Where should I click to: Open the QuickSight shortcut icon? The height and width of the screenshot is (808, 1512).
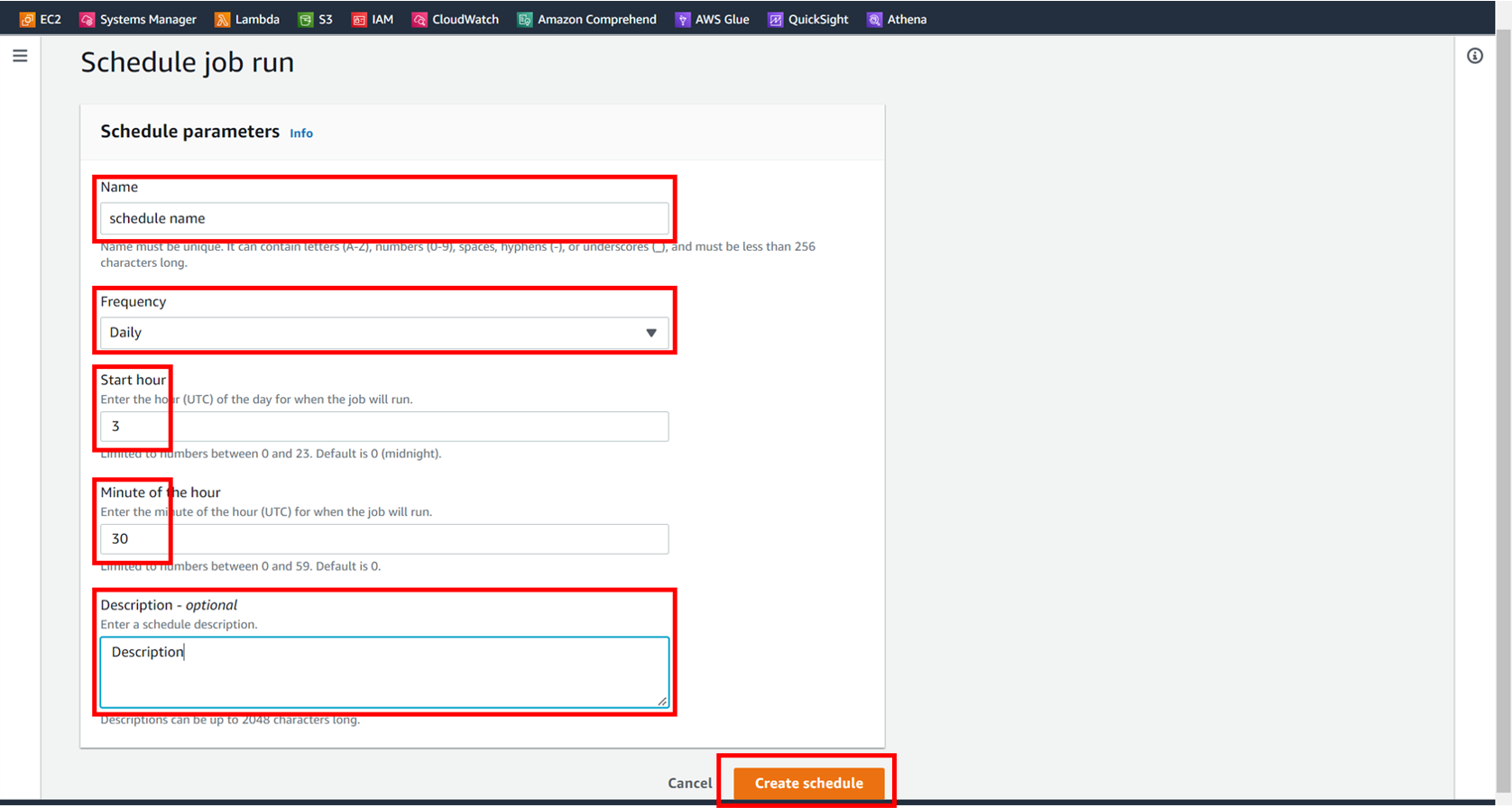click(x=775, y=19)
